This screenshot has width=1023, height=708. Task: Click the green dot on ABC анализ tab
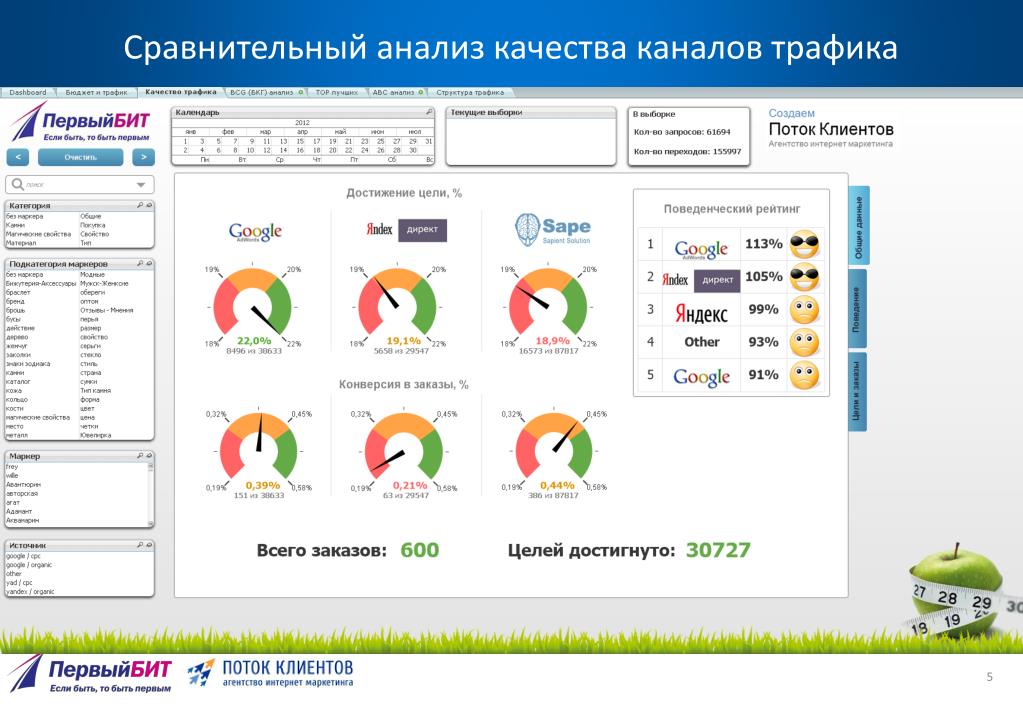[421, 93]
